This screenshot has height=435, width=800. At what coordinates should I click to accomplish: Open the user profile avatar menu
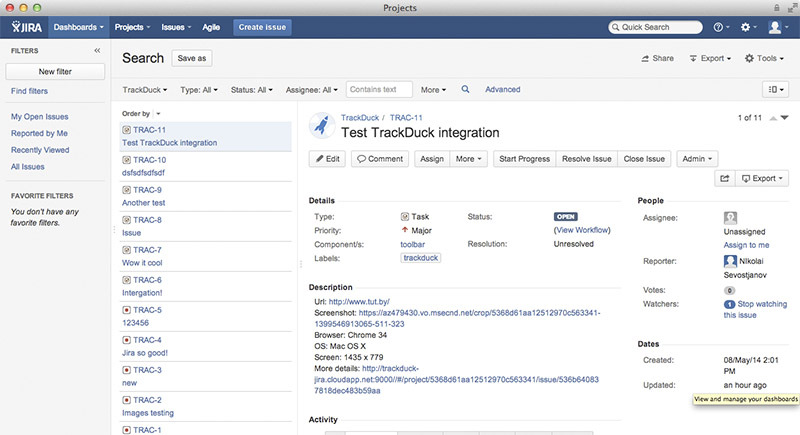pyautogui.click(x=778, y=27)
